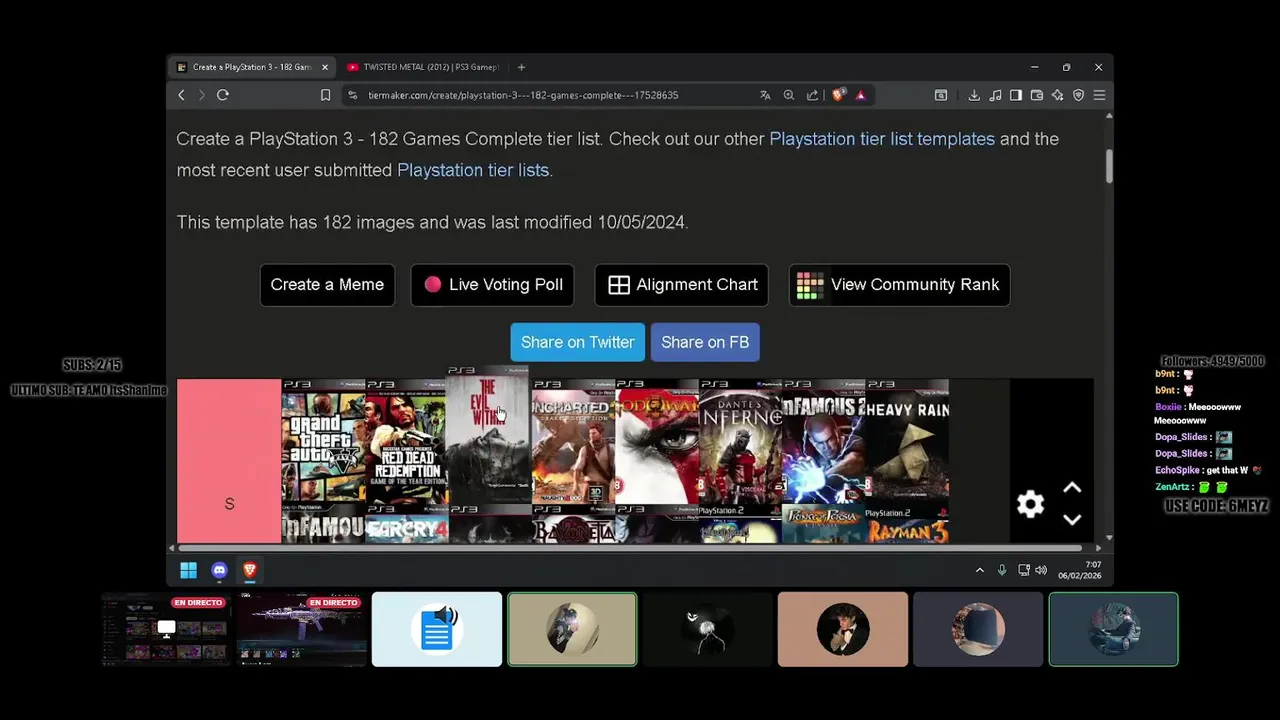The image size is (1280, 720).
Task: Start a Live Voting Poll
Action: pyautogui.click(x=492, y=285)
